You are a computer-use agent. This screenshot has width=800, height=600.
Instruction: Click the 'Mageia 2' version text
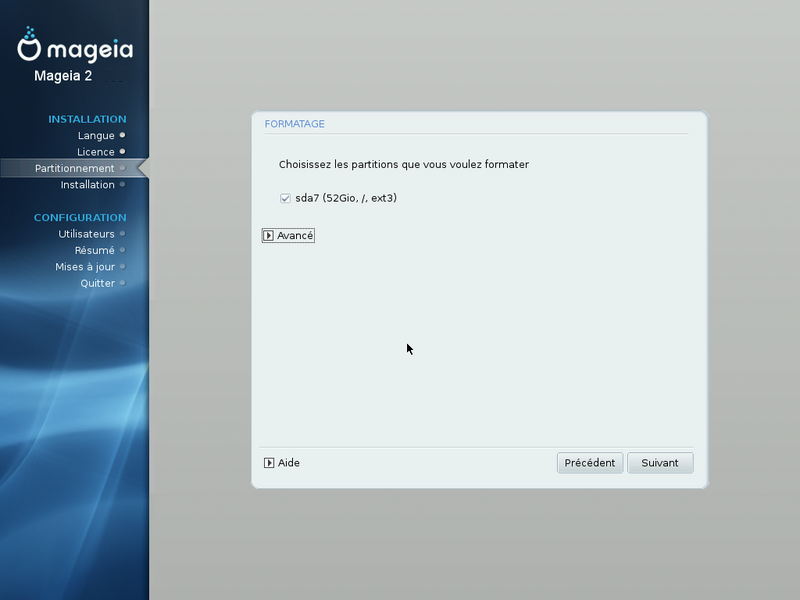pyautogui.click(x=63, y=76)
